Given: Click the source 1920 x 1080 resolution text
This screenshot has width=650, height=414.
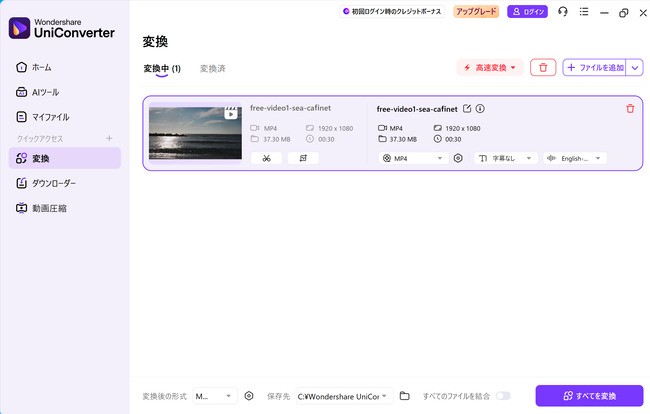Looking at the screenshot, I should (x=335, y=128).
